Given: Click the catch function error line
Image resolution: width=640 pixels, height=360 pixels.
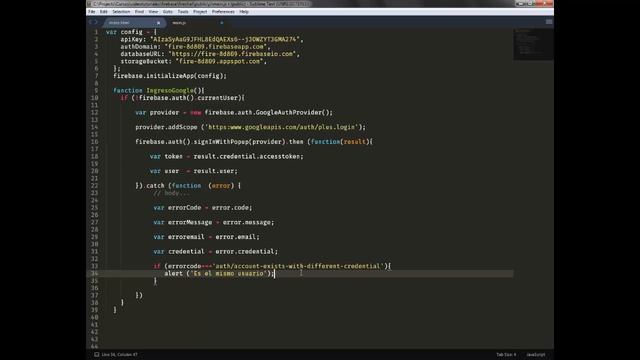Looking at the screenshot, I should coord(188,186).
